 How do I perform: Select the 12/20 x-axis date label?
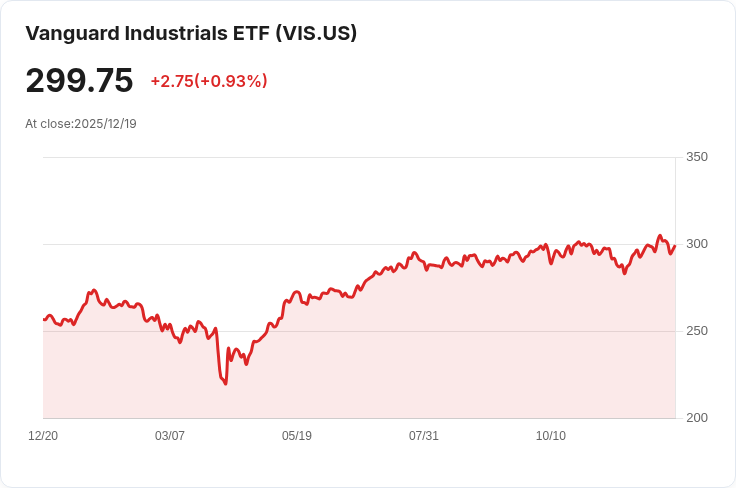click(x=43, y=436)
